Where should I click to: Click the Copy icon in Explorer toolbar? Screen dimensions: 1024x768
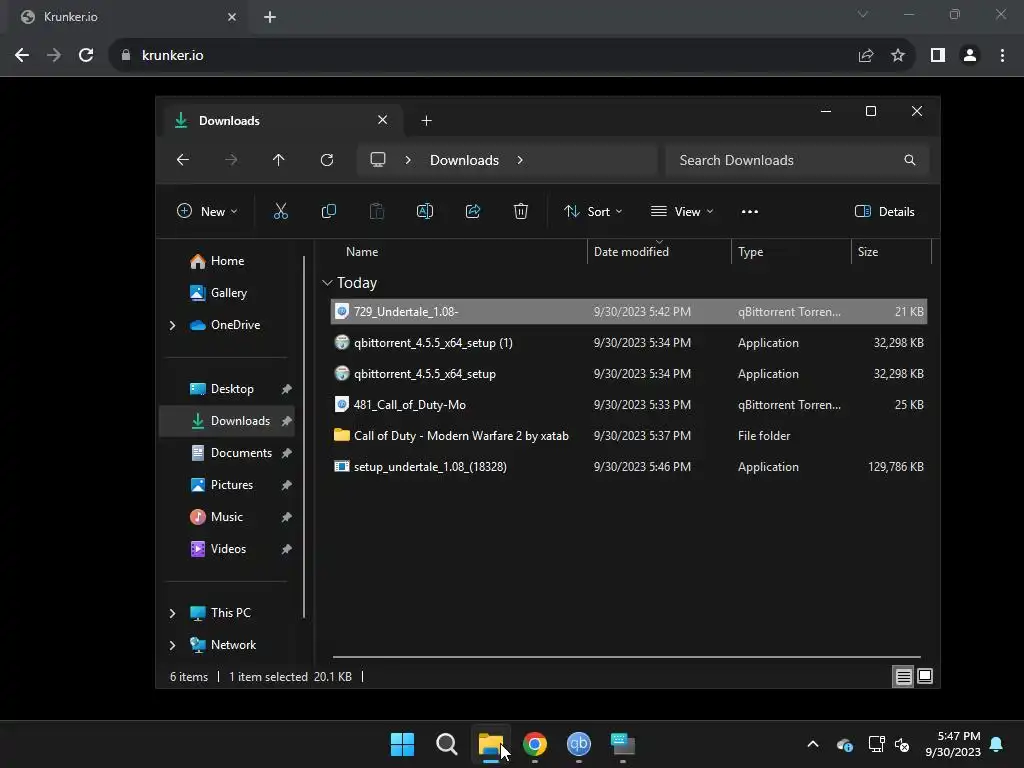click(x=328, y=211)
